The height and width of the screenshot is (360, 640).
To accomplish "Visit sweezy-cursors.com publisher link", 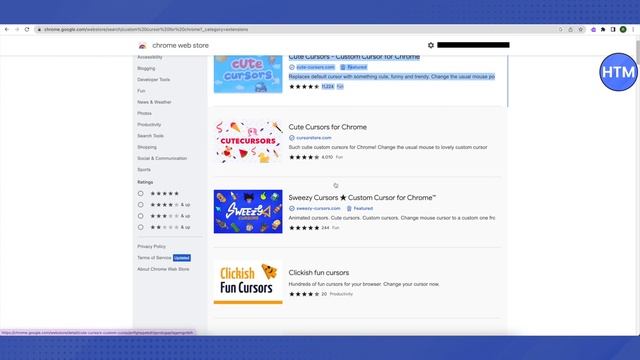I will click(x=318, y=209).
